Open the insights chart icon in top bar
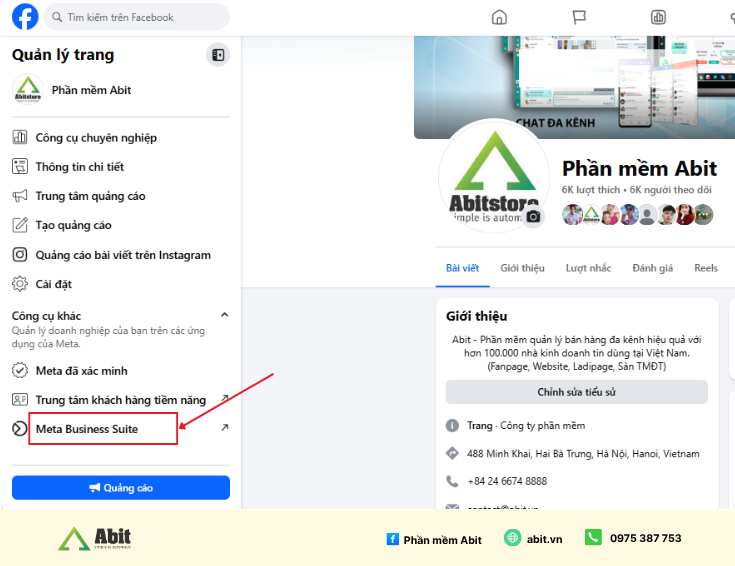 click(x=658, y=17)
